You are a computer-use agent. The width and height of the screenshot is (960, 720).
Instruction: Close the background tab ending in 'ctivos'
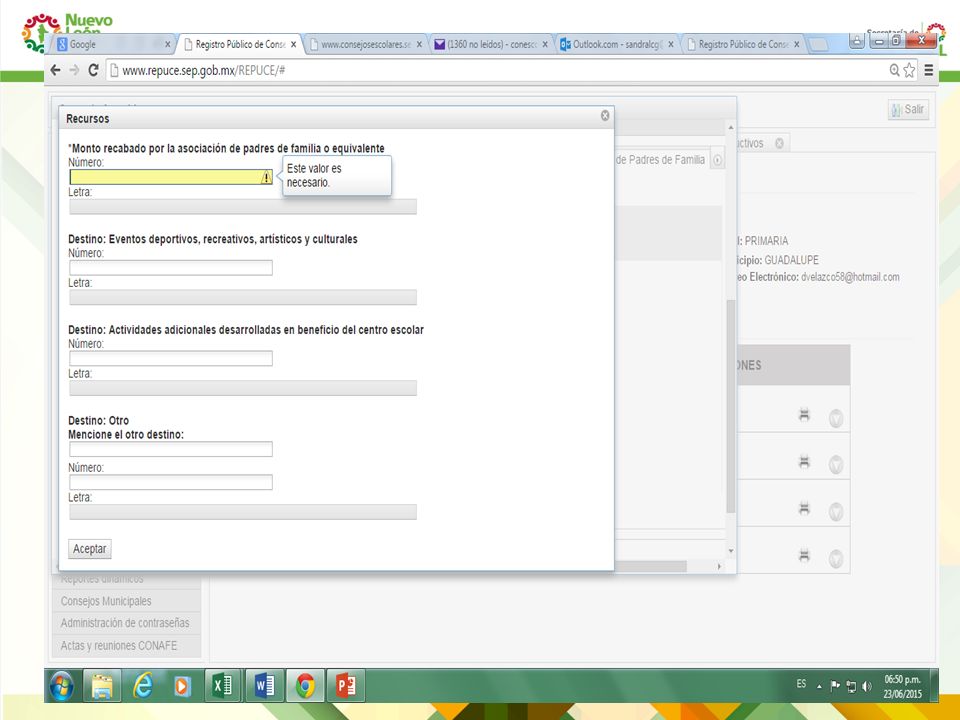[x=779, y=143]
